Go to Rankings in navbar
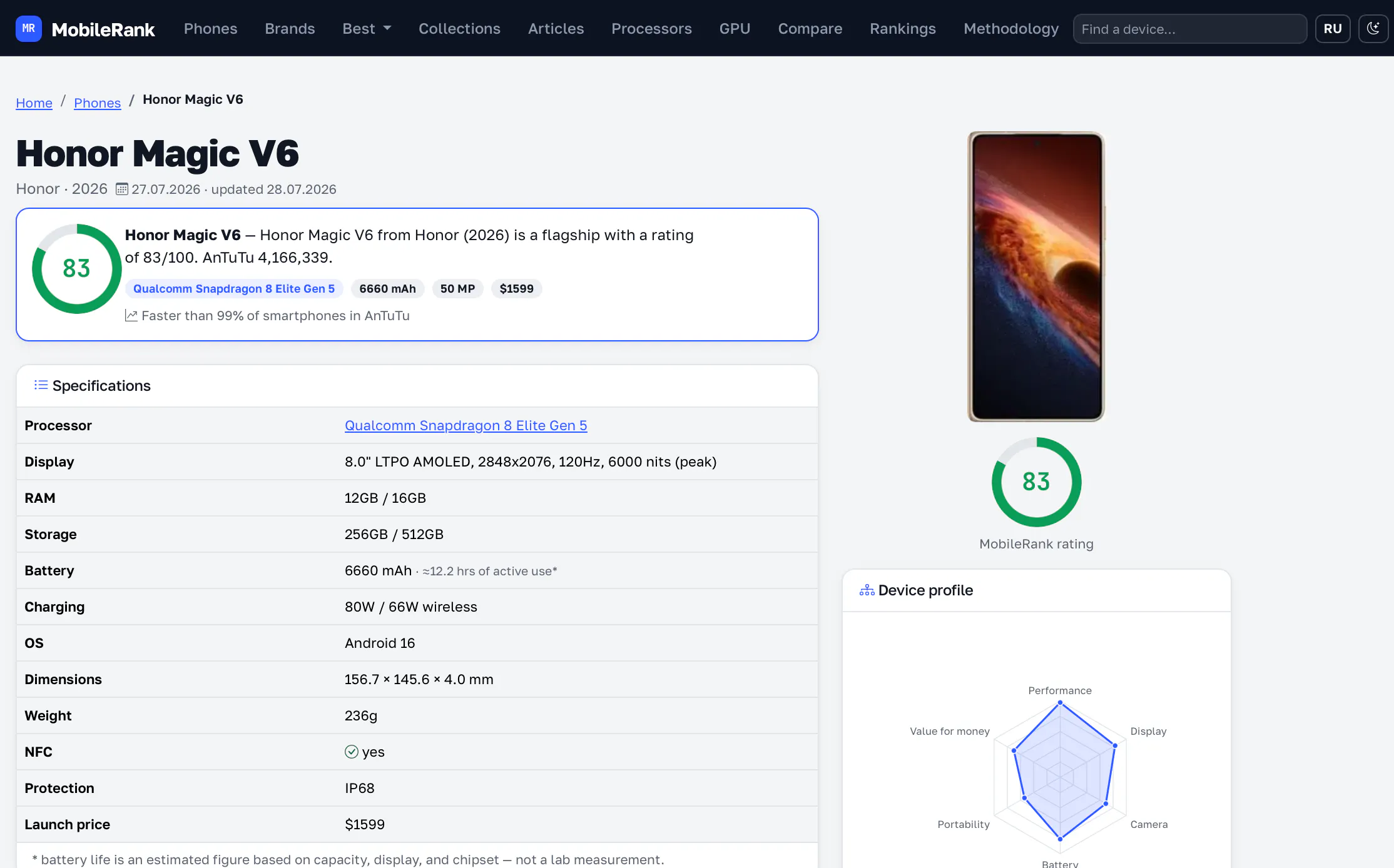 click(903, 29)
